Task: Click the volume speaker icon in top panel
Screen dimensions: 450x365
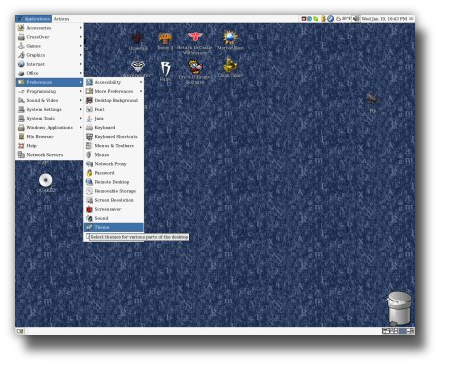Action: pos(356,19)
